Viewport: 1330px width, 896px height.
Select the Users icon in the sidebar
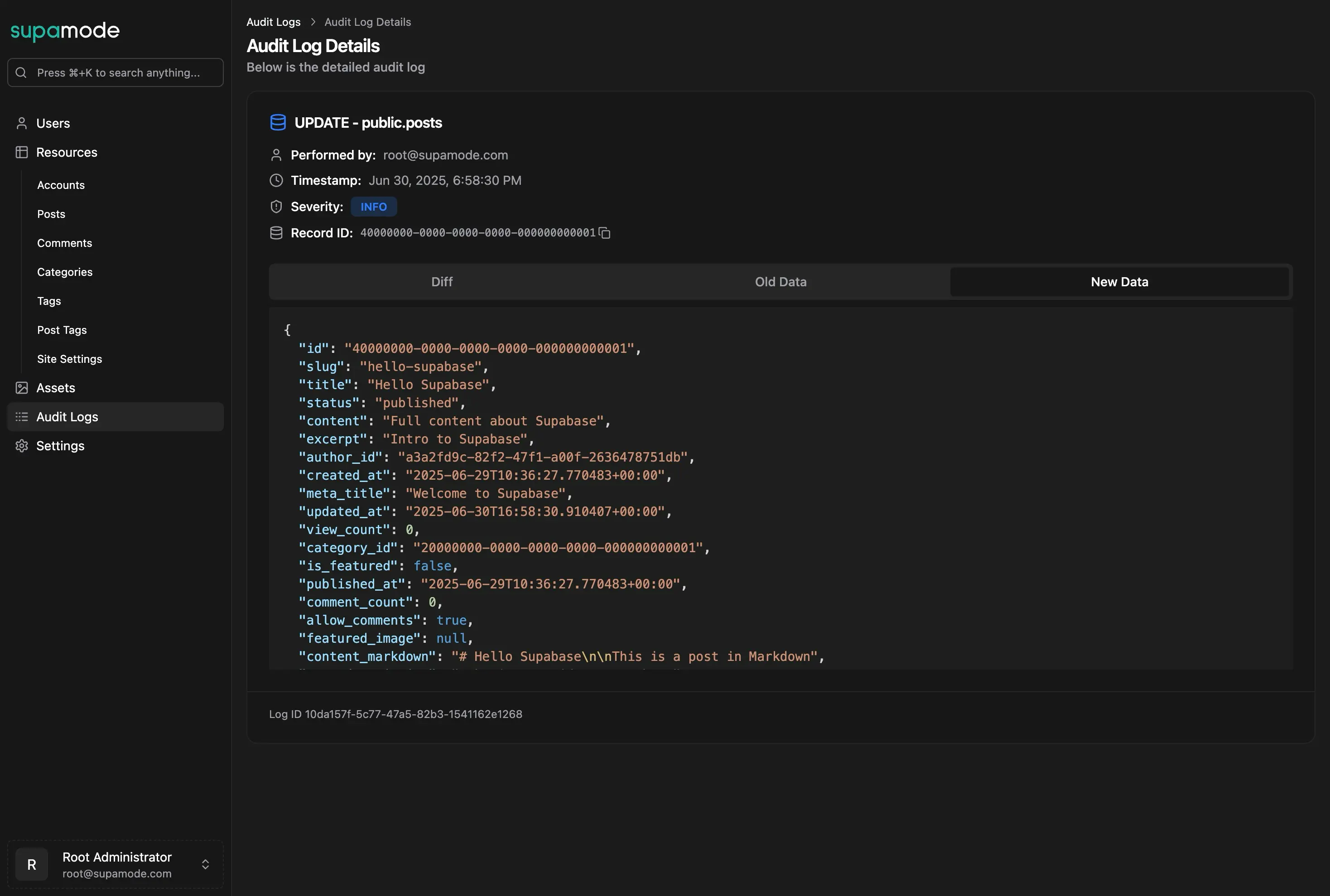(x=21, y=123)
